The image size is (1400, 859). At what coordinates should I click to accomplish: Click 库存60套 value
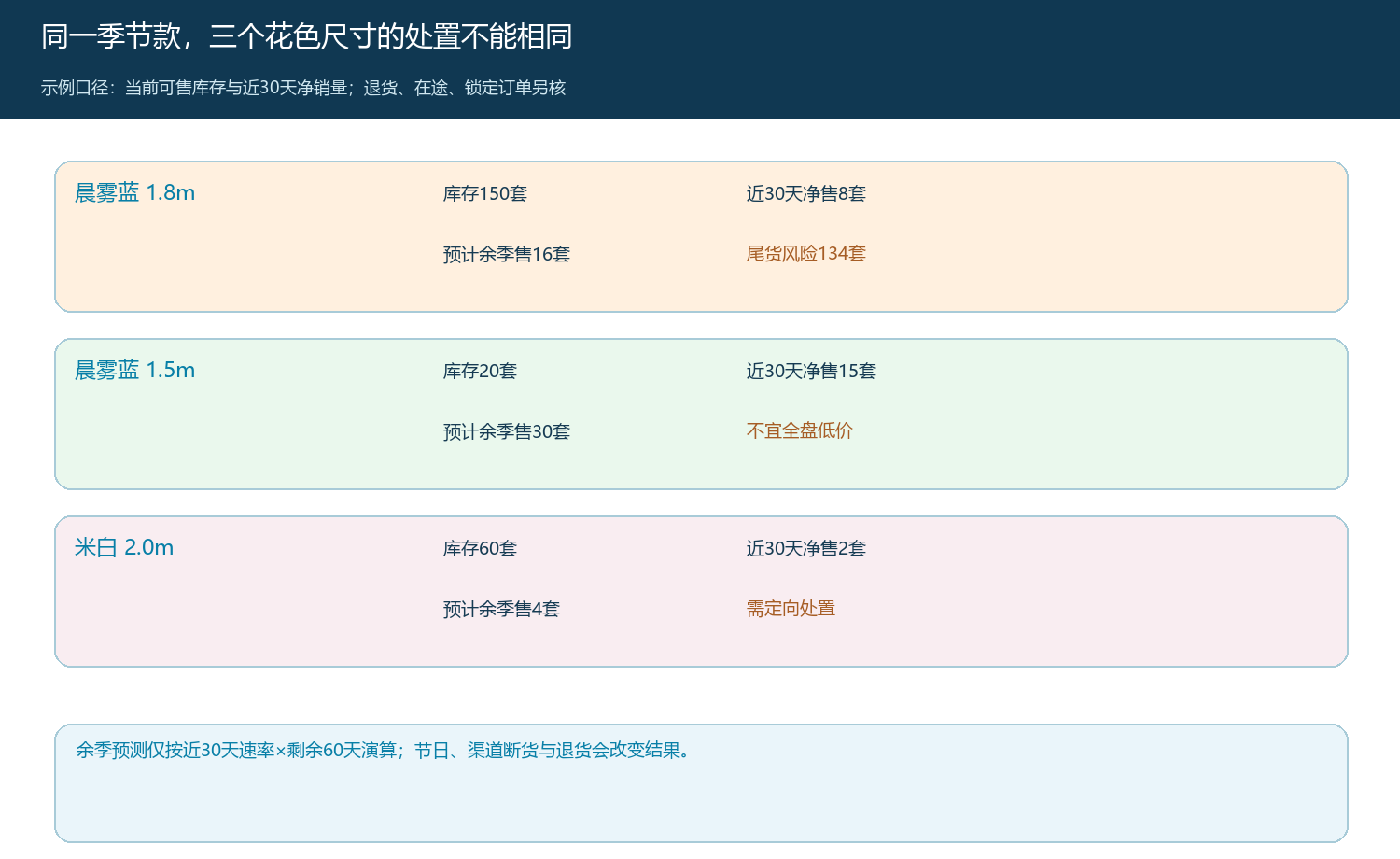pyautogui.click(x=480, y=548)
